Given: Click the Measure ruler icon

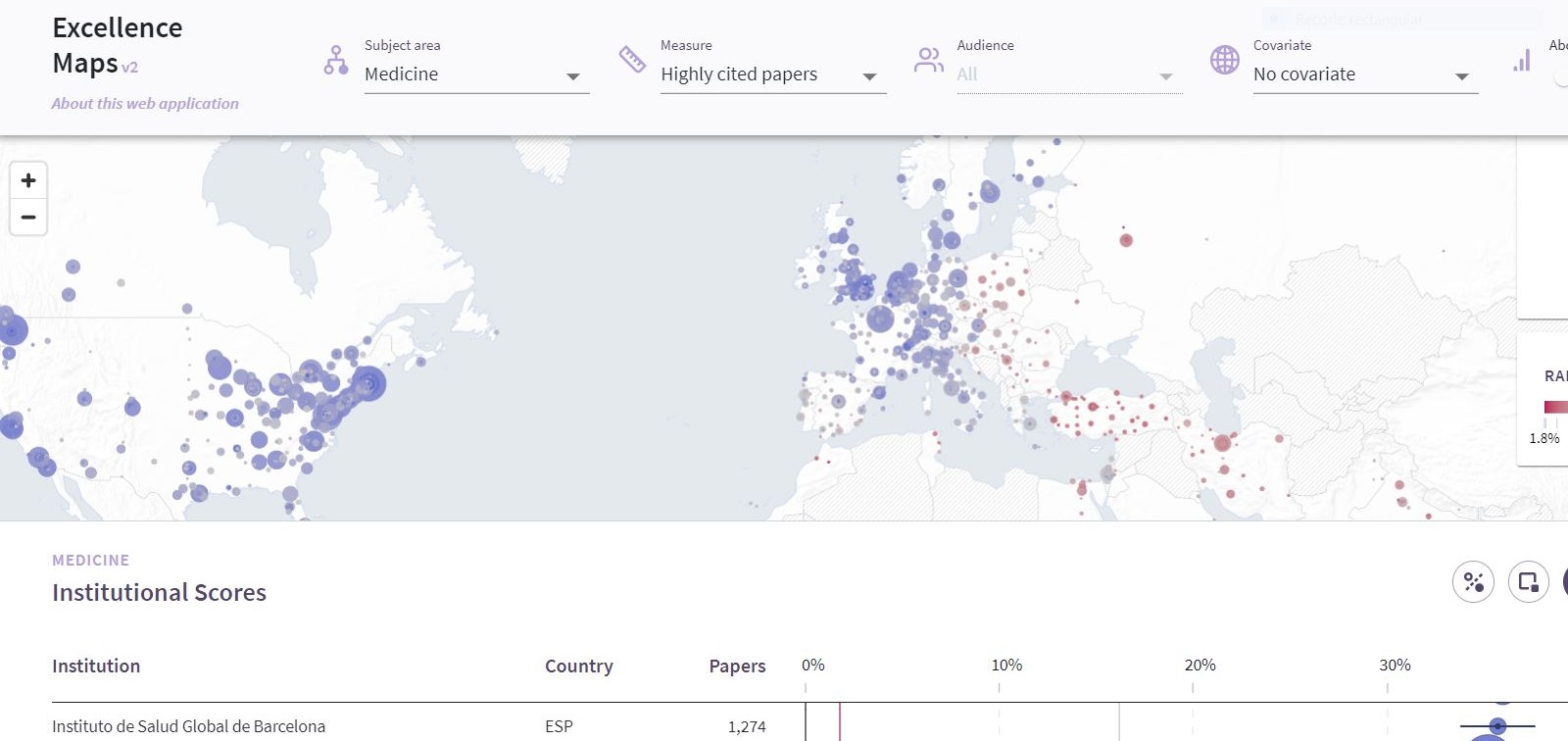Looking at the screenshot, I should [x=632, y=60].
